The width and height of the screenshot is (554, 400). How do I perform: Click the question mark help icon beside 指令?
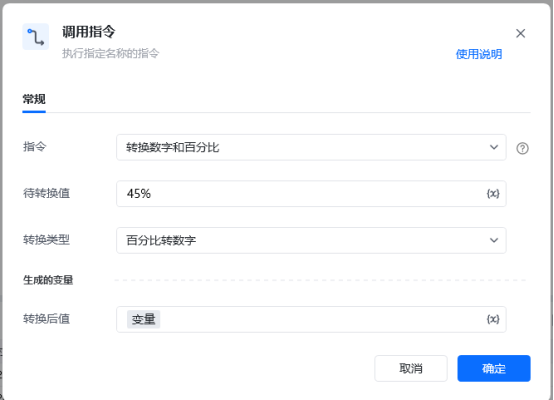(x=522, y=148)
